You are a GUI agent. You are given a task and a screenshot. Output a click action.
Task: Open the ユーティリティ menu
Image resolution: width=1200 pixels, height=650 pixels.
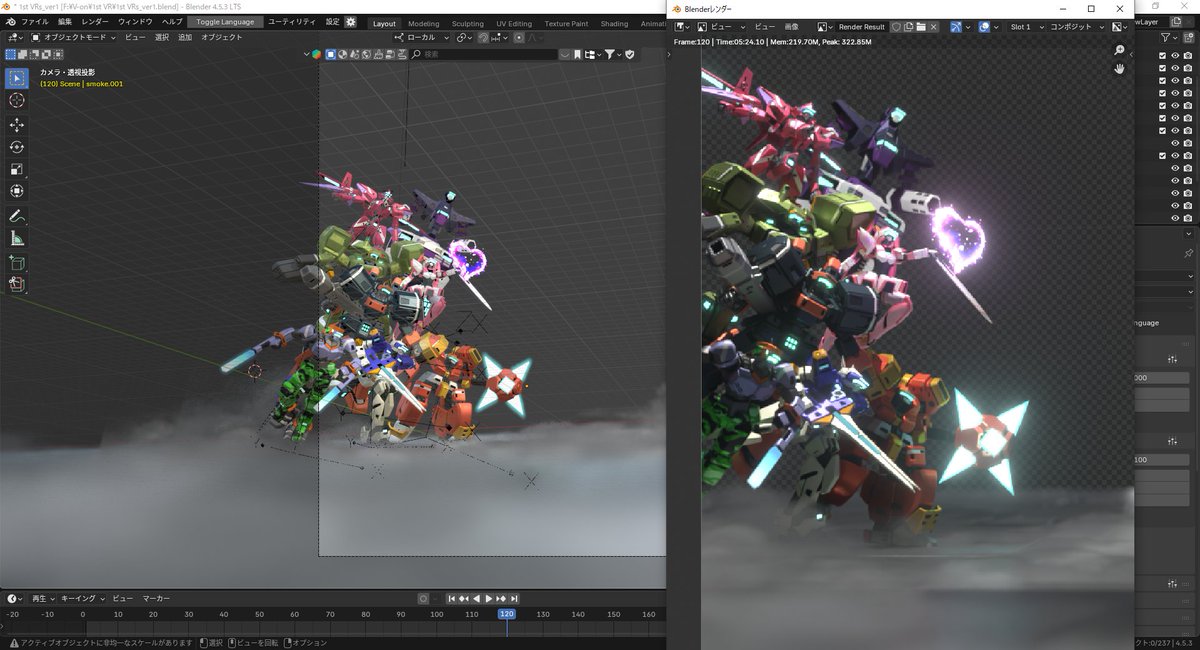292,22
